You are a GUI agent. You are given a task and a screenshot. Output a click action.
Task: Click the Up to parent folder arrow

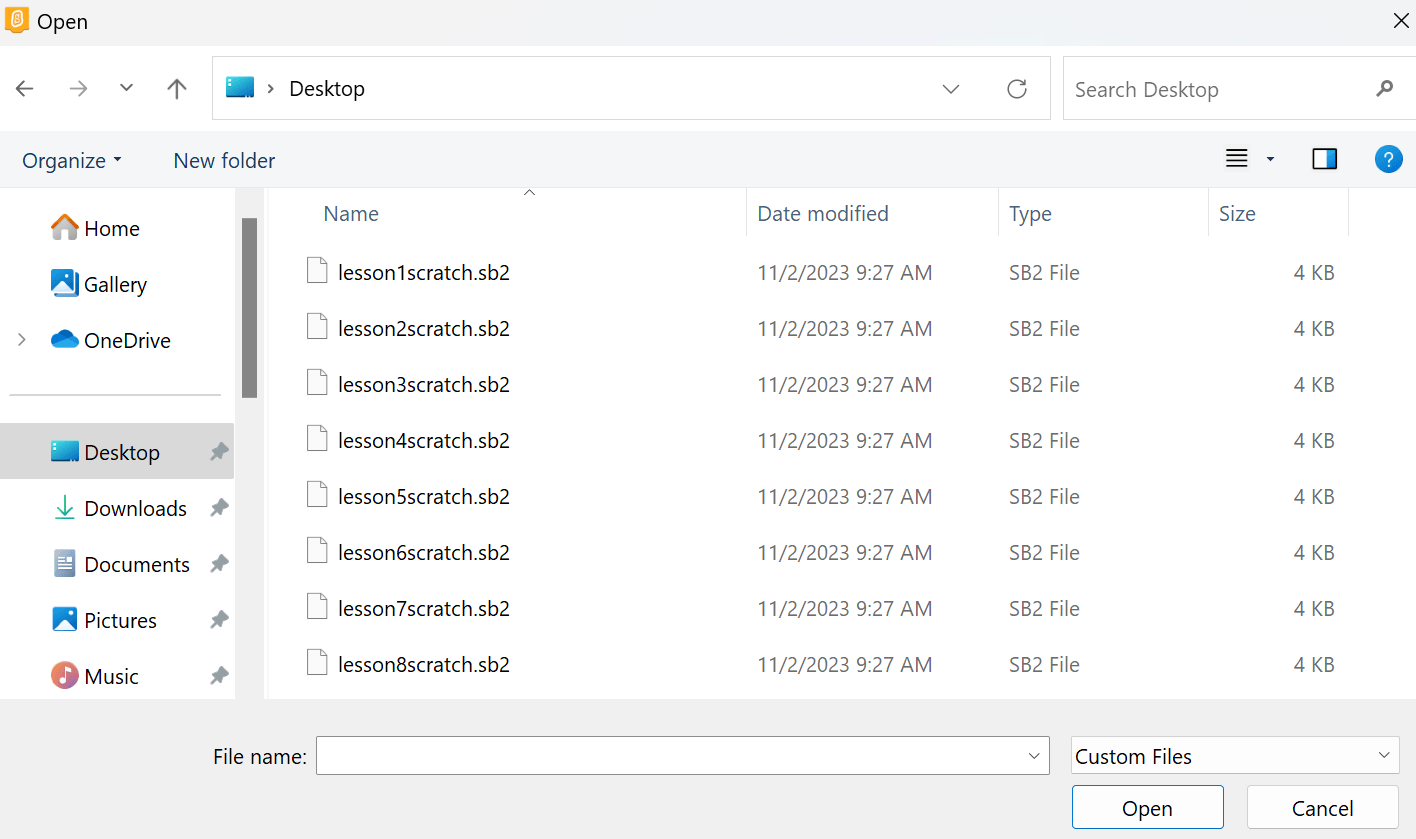point(177,89)
